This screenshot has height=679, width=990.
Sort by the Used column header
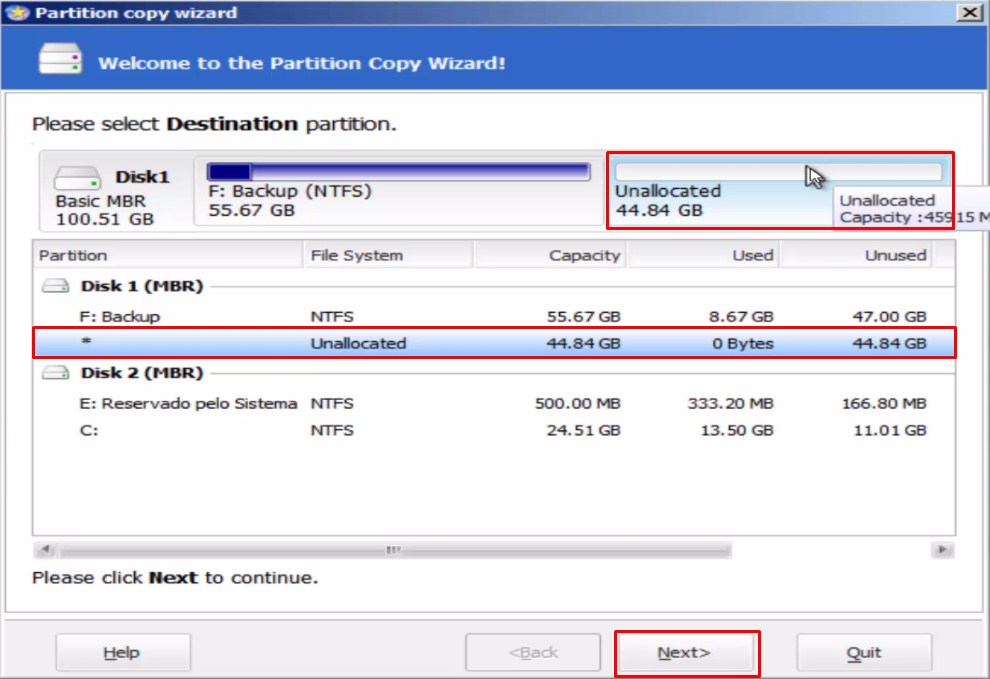coord(703,255)
